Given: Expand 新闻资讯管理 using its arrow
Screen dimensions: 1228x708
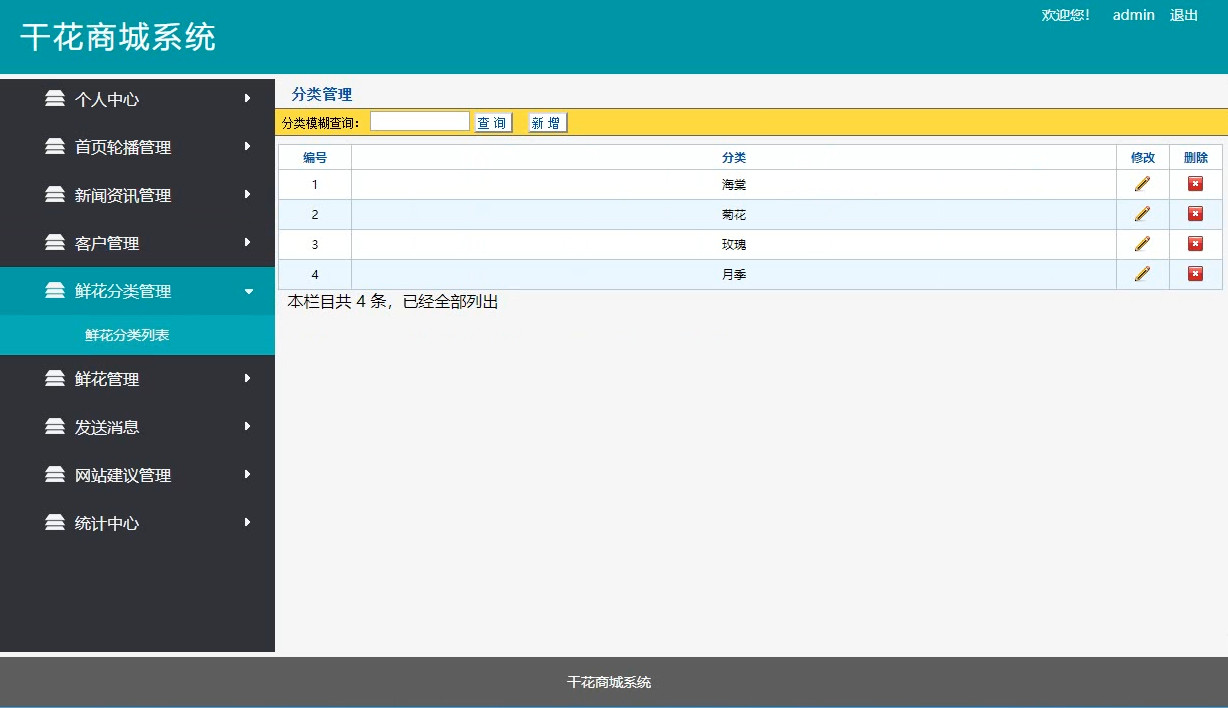Looking at the screenshot, I should (247, 194).
